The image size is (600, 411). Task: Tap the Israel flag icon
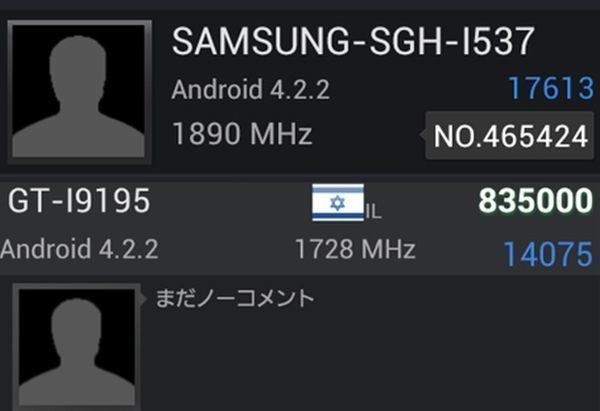[x=338, y=202]
